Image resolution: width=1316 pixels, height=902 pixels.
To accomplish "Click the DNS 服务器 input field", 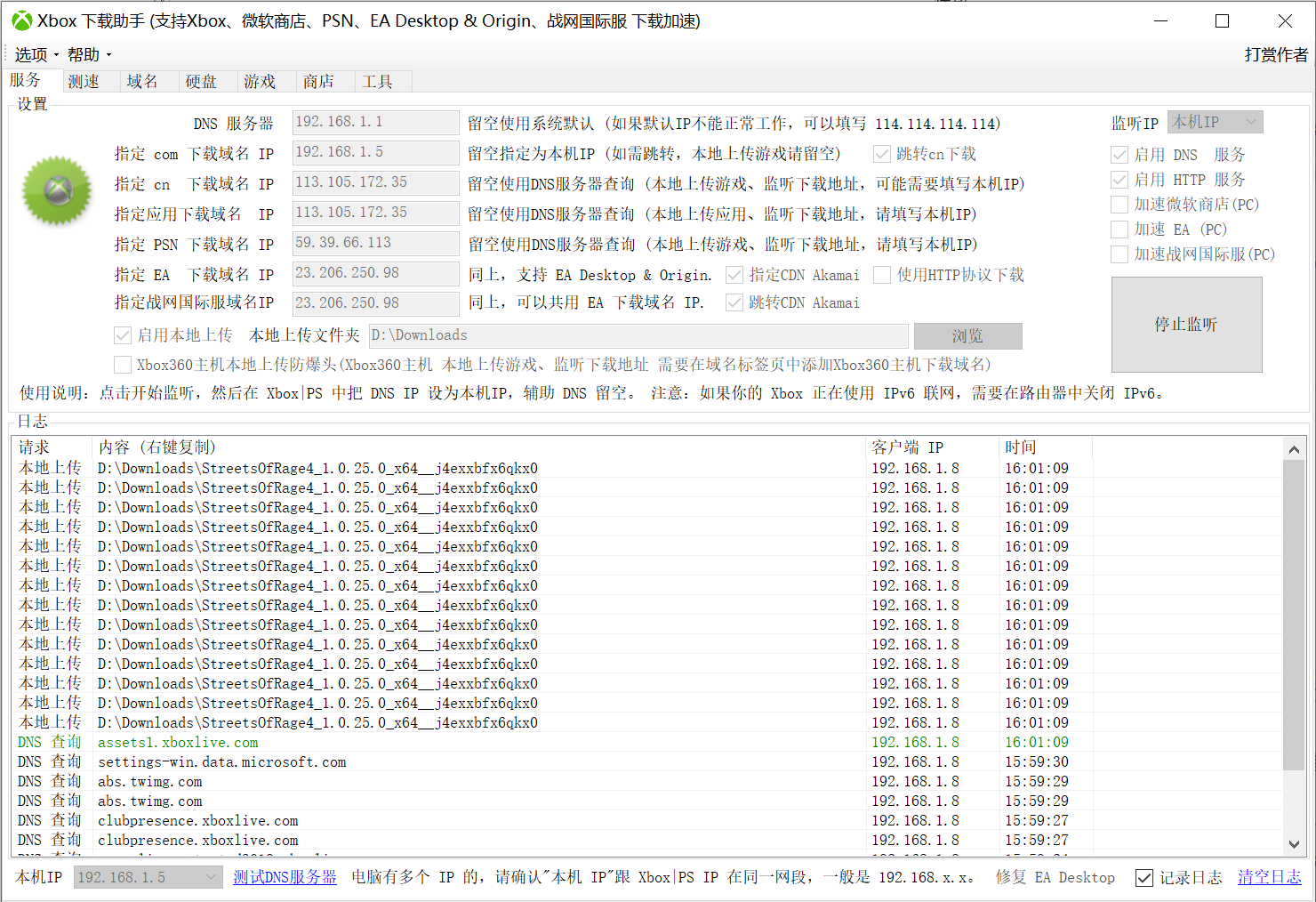I will (x=375, y=123).
